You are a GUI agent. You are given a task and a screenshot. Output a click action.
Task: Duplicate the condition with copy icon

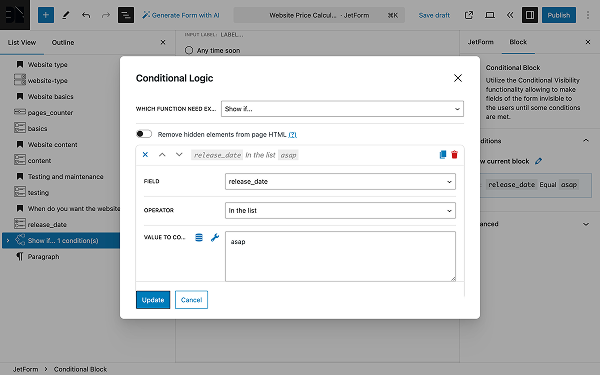[443, 155]
